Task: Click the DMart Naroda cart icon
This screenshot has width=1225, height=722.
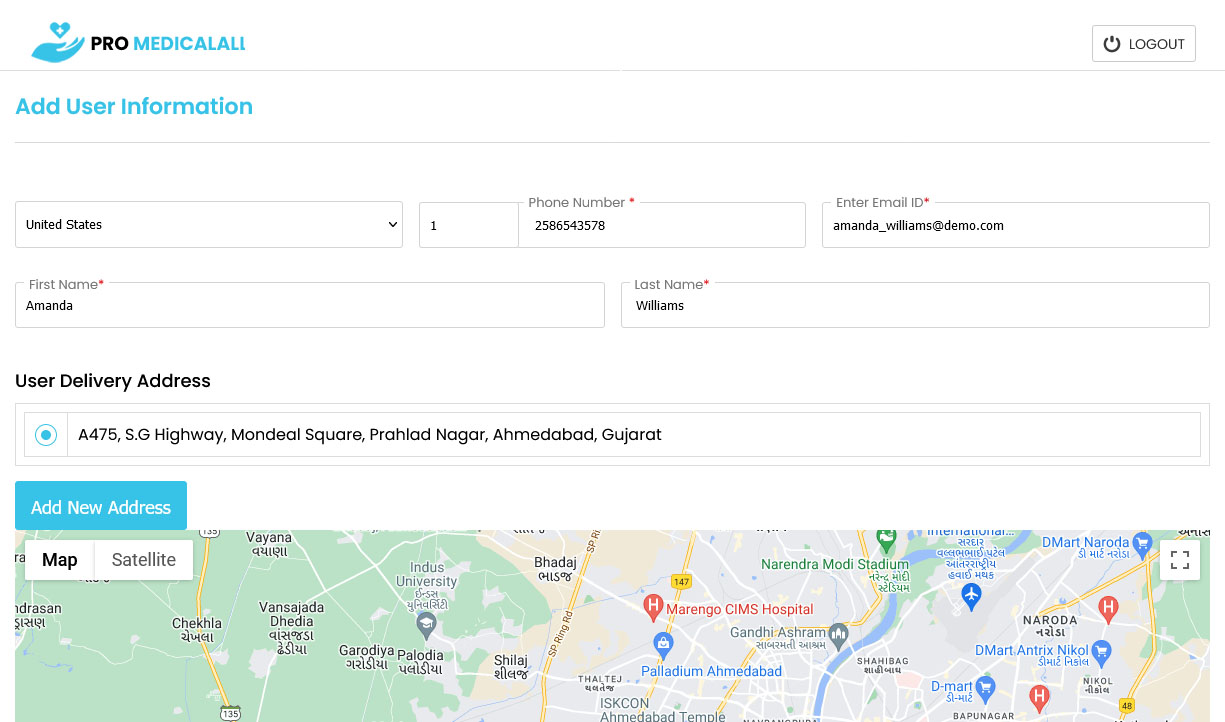Action: click(1142, 545)
